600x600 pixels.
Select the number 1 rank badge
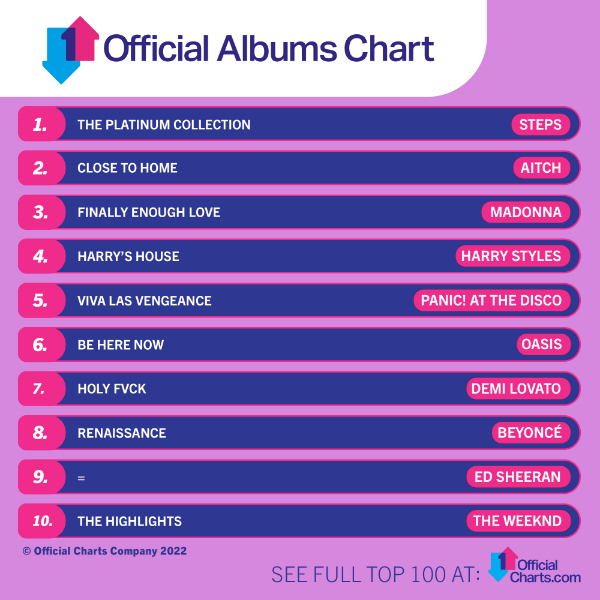tap(41, 124)
